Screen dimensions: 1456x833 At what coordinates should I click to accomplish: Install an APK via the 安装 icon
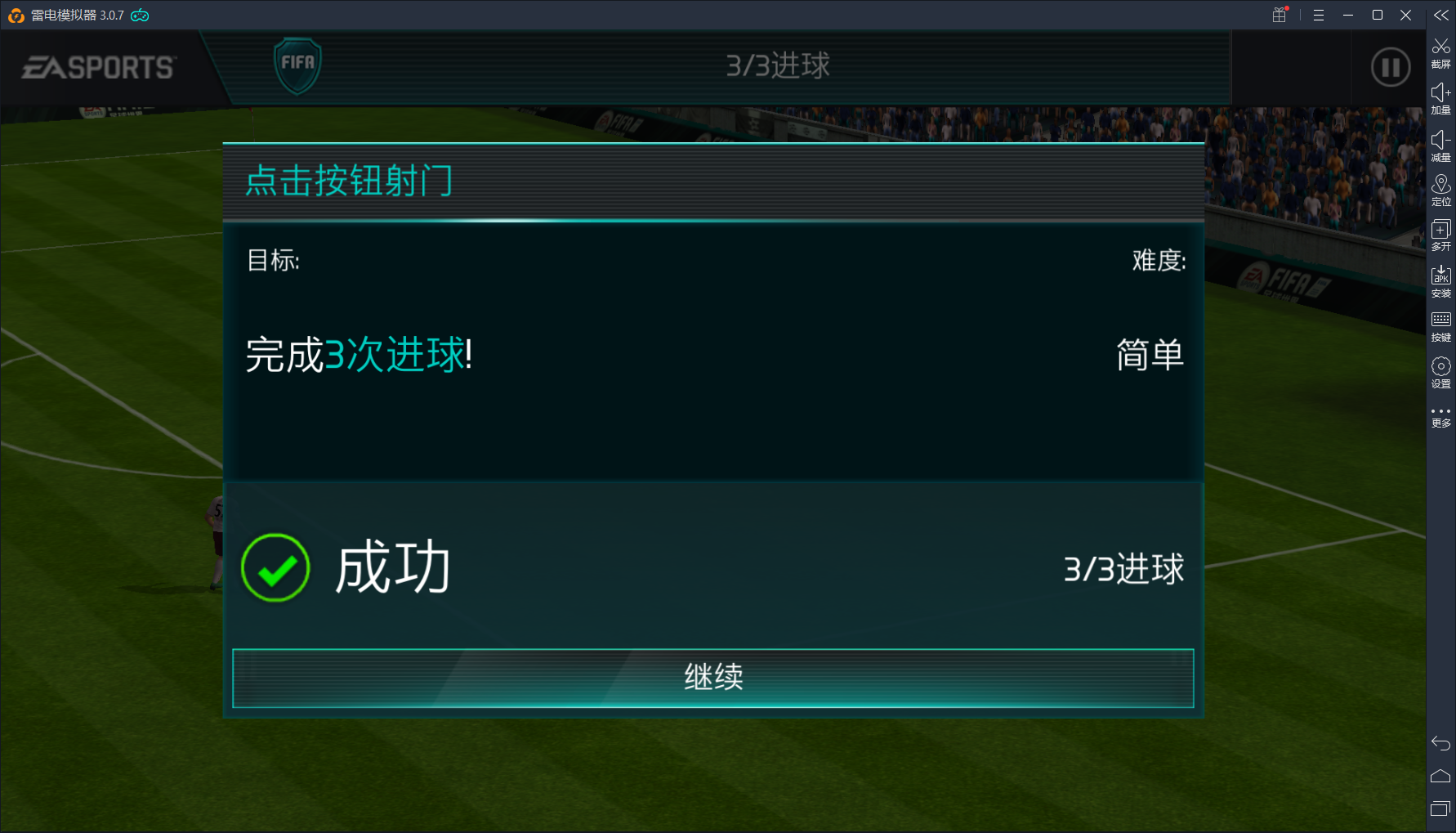pos(1441,282)
